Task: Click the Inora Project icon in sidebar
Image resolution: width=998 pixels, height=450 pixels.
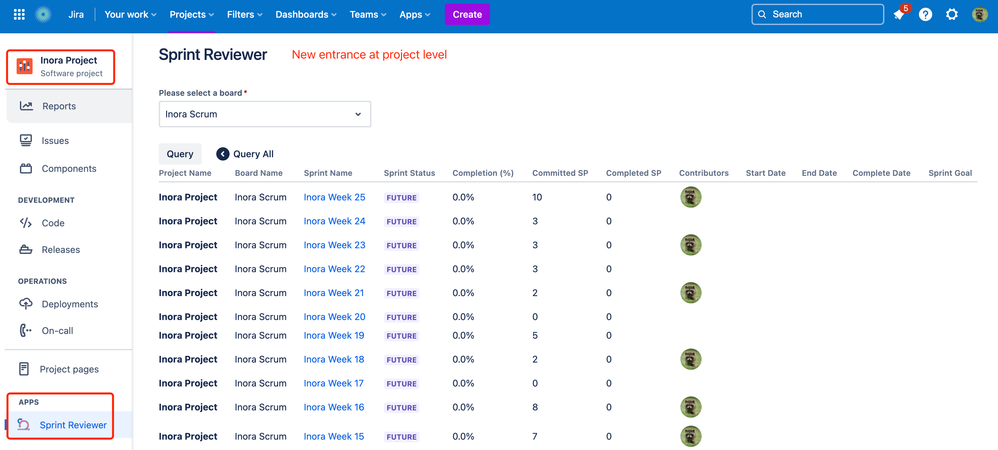Action: click(25, 67)
